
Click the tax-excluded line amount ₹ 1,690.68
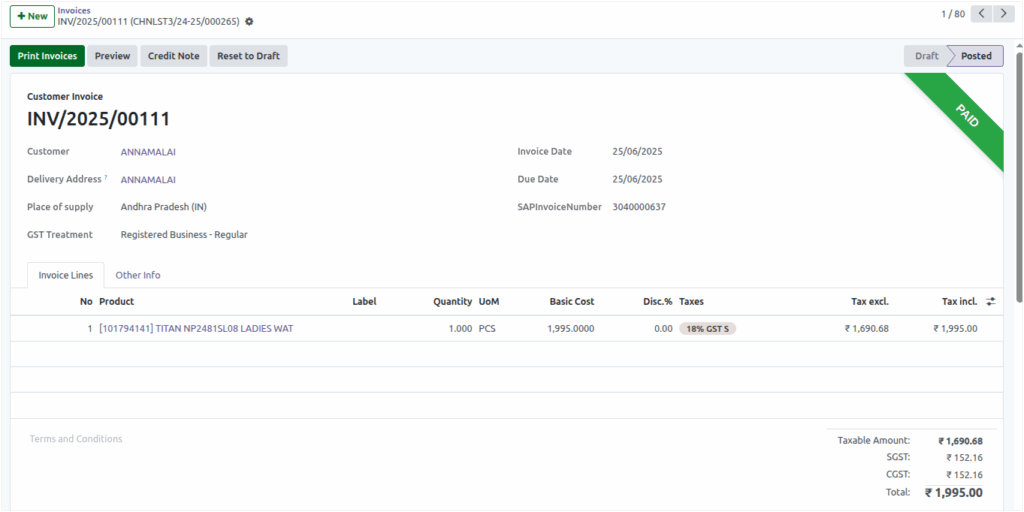(x=867, y=328)
